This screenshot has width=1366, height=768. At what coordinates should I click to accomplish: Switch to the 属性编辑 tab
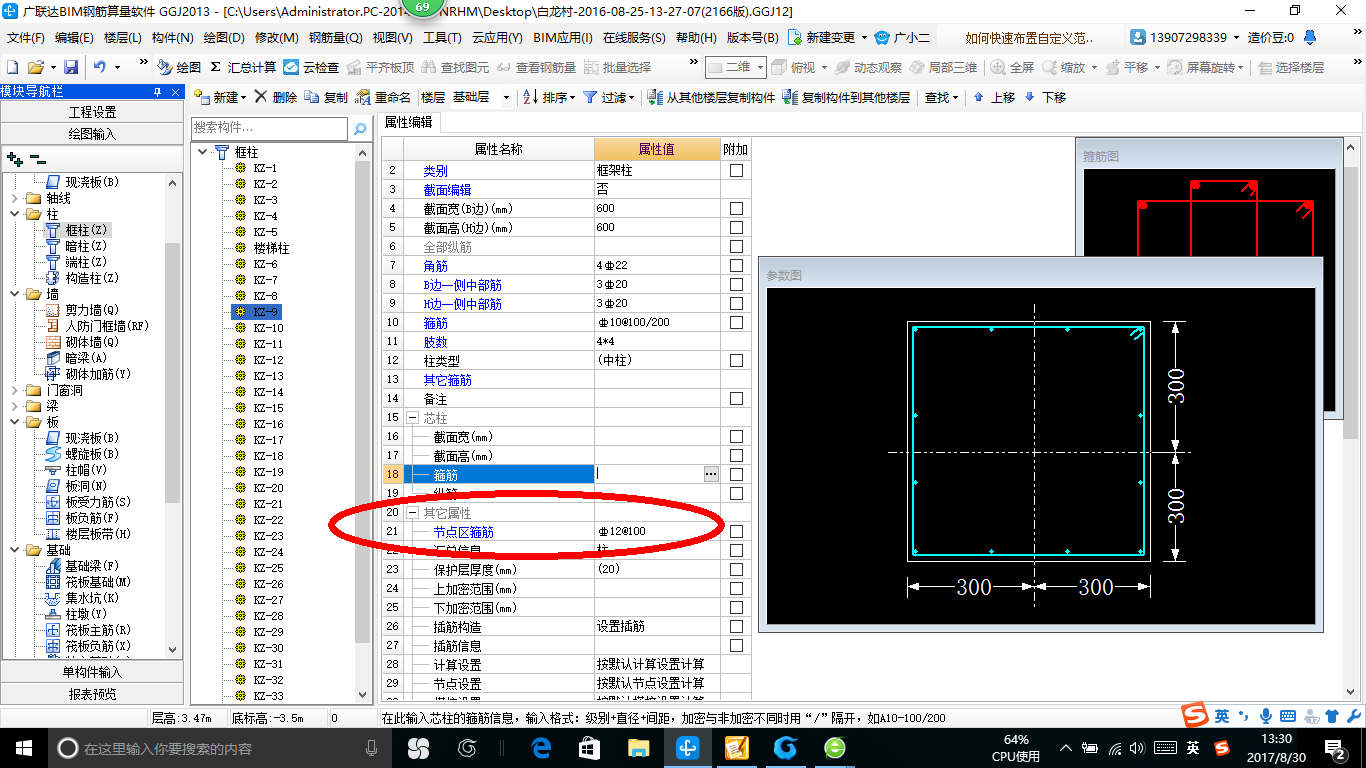pyautogui.click(x=409, y=122)
